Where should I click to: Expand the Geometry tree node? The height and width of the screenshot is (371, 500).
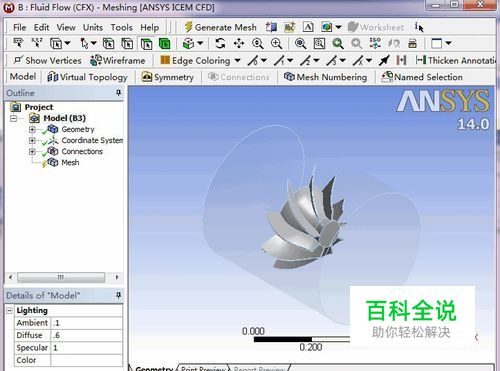32,129
